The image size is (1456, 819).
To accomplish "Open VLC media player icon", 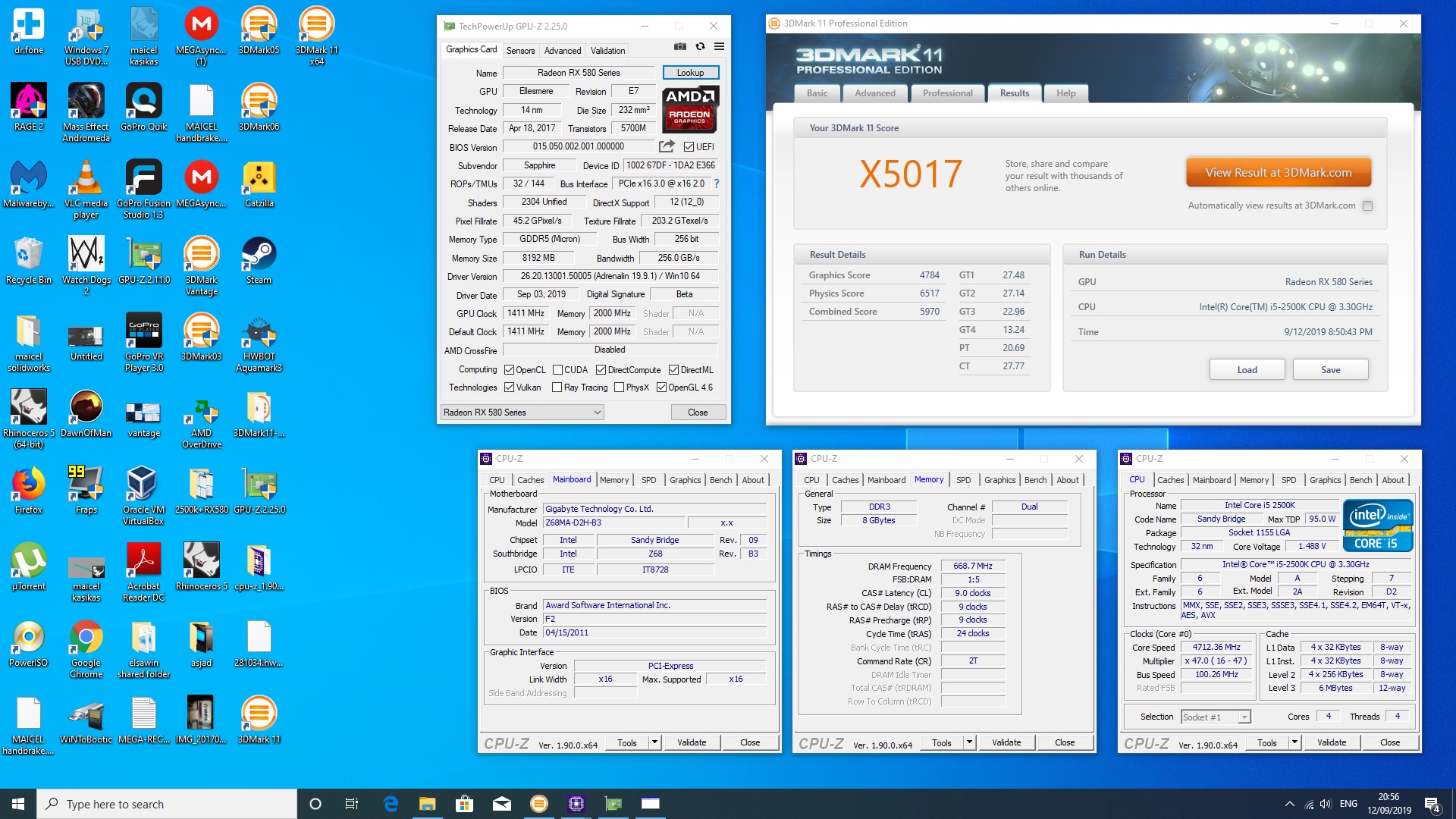I will point(86,189).
